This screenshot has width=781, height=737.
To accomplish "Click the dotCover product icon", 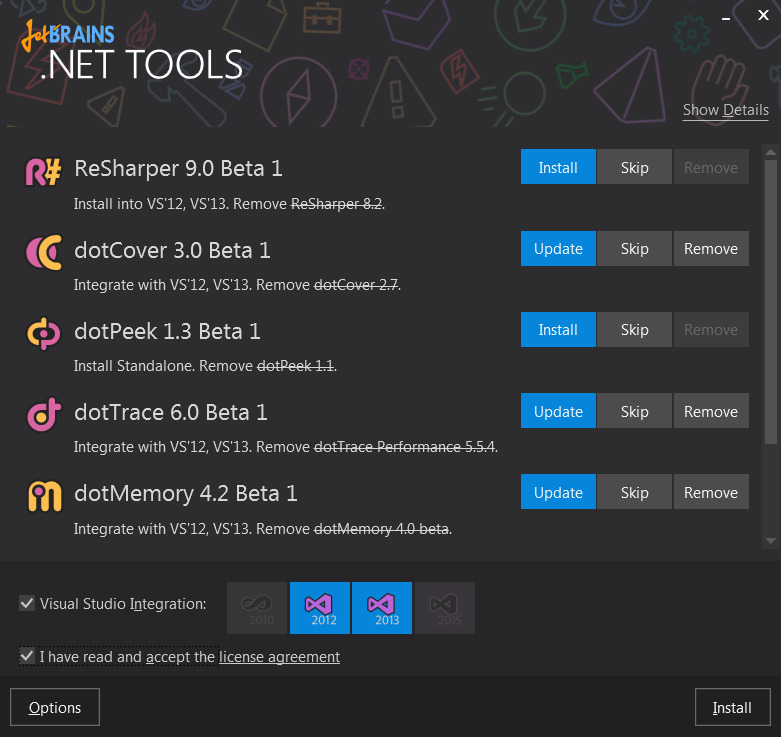I will pos(43,252).
